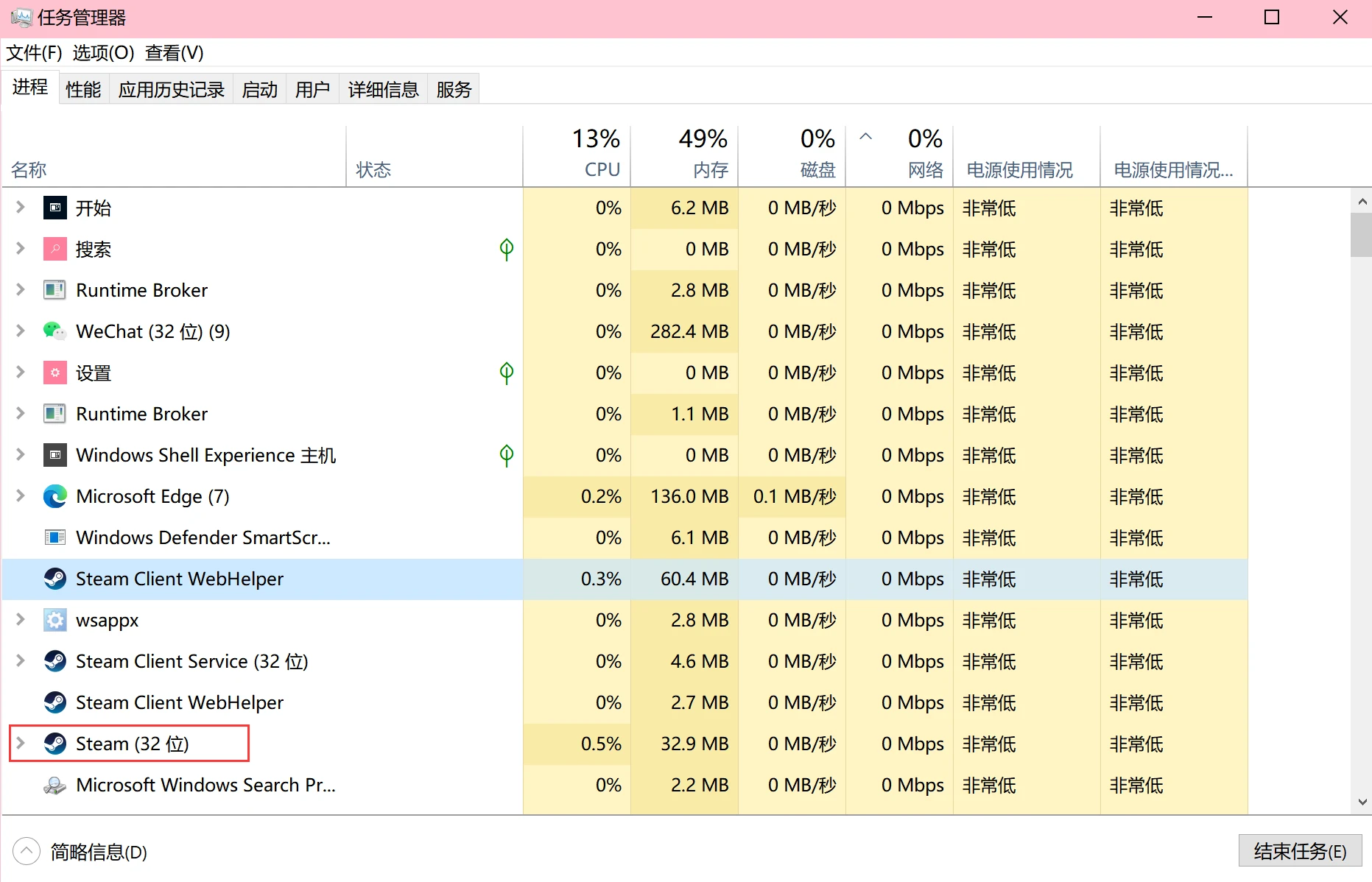Click the second Runtime Broker icon (1.1 MB)
The width and height of the screenshot is (1372, 882).
tap(54, 414)
